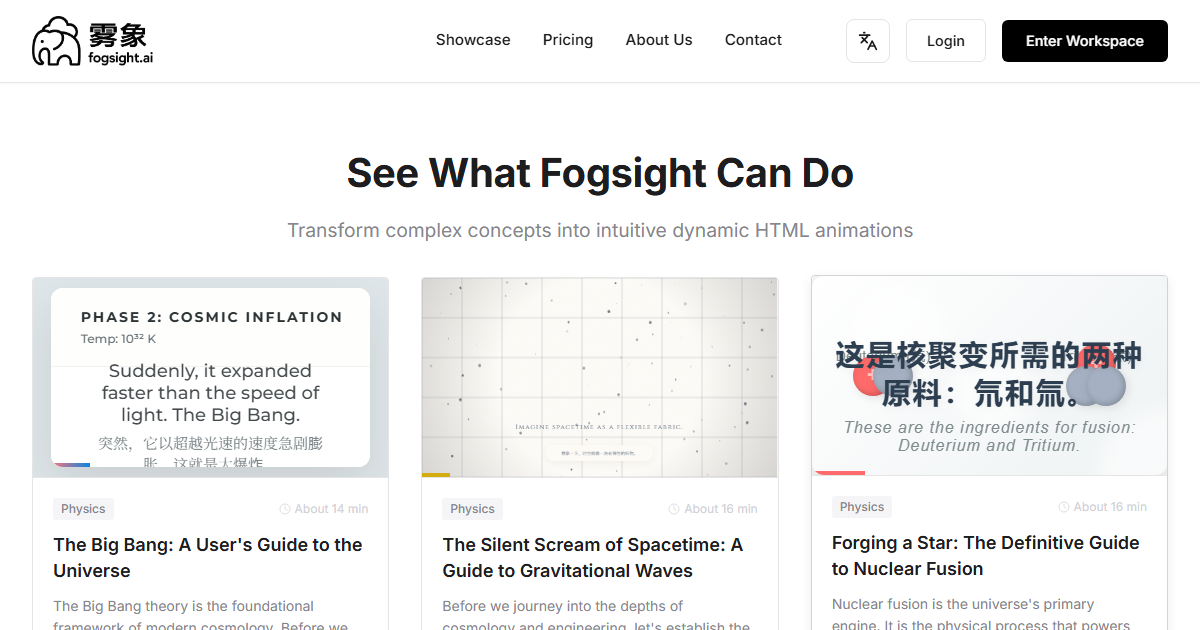Click the Physics tag on the Big Bang card

click(x=83, y=509)
